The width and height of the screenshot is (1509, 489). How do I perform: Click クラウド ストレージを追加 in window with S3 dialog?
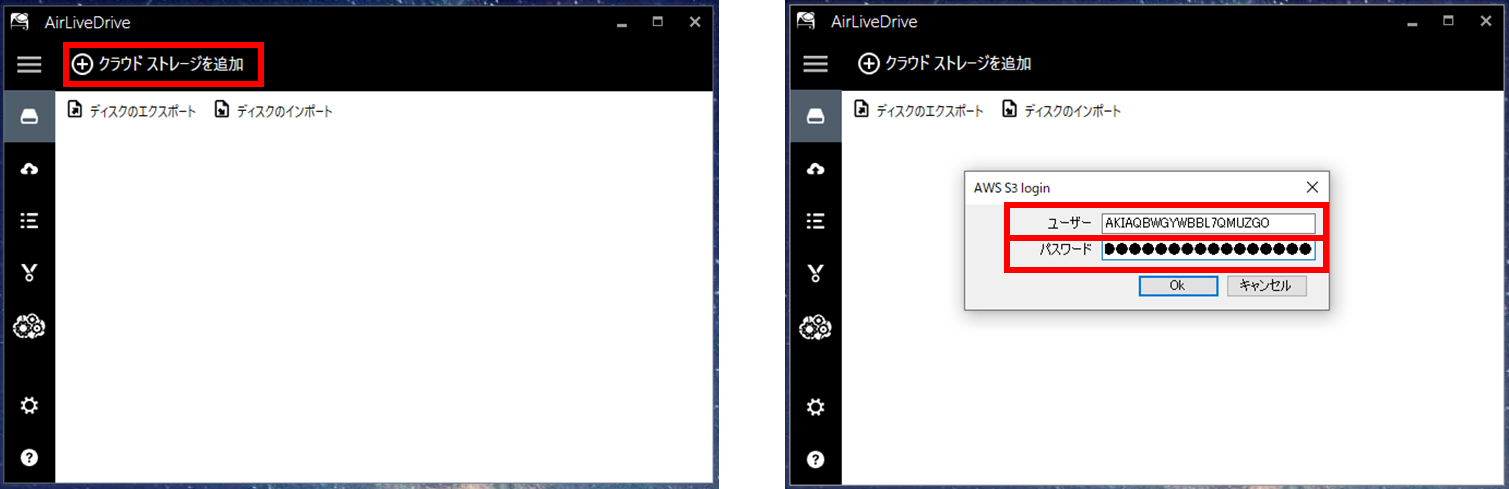click(945, 64)
